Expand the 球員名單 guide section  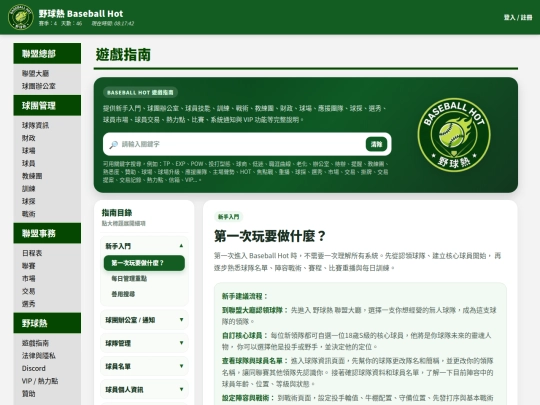click(x=144, y=366)
